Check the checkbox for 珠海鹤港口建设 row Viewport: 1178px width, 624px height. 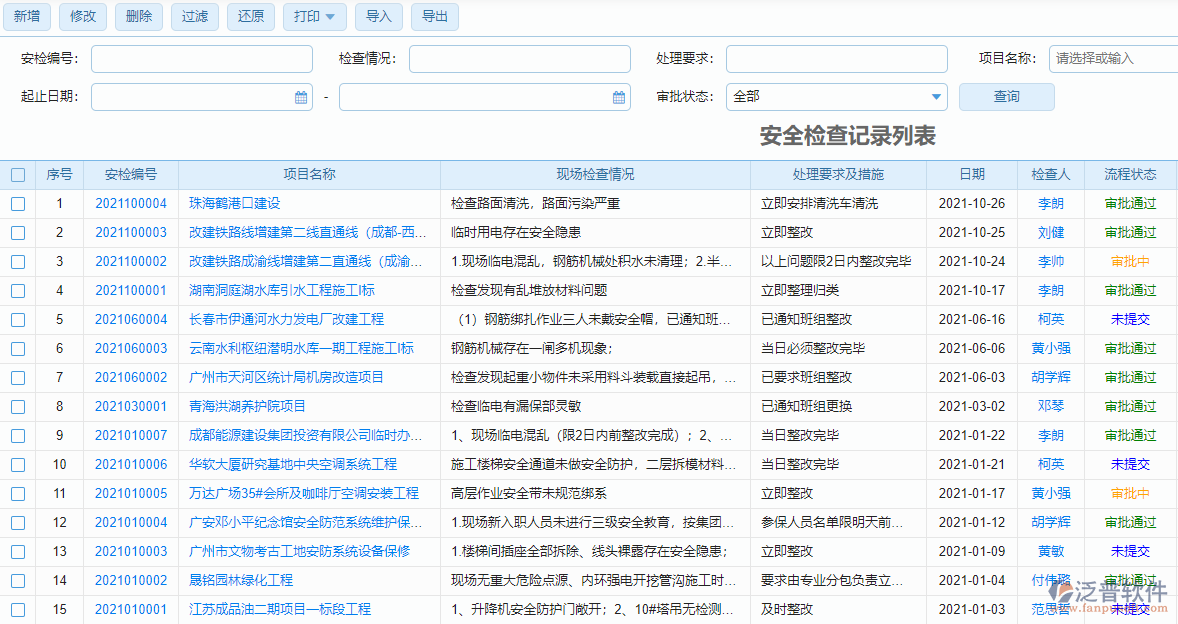point(17,203)
